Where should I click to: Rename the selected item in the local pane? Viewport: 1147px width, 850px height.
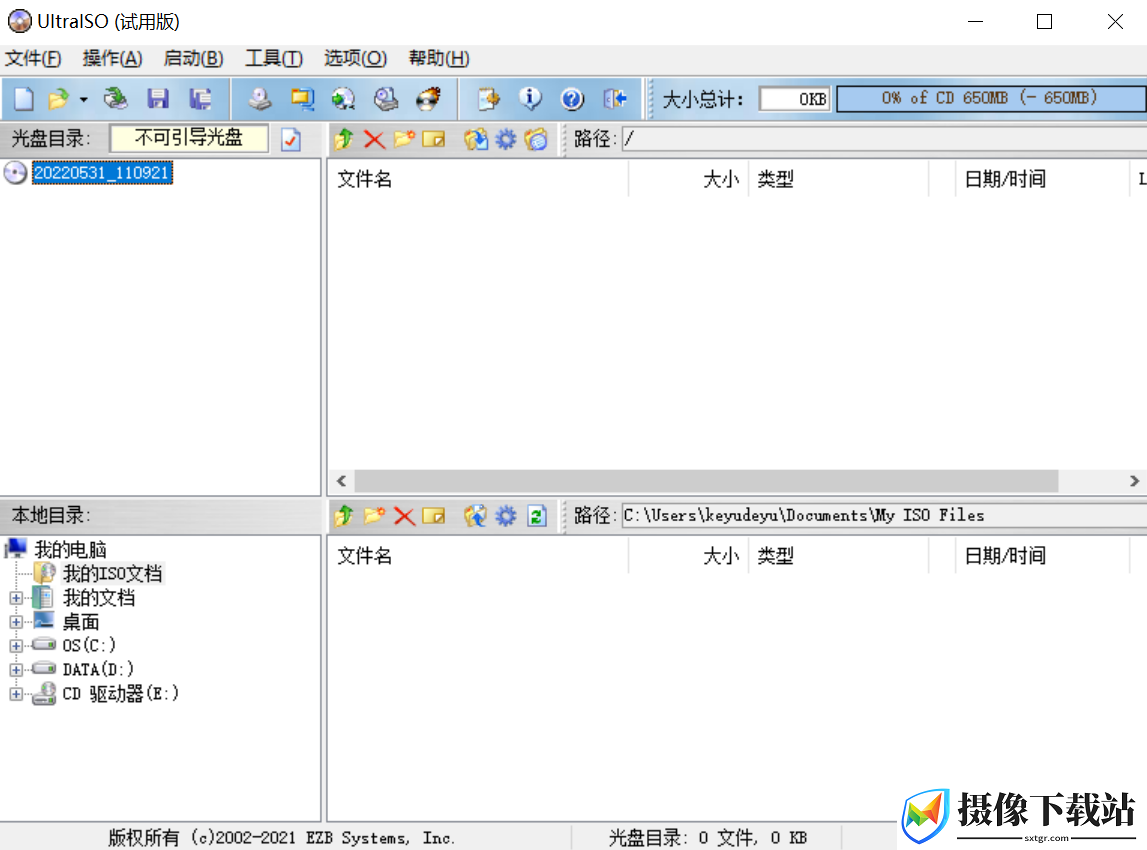coord(434,516)
